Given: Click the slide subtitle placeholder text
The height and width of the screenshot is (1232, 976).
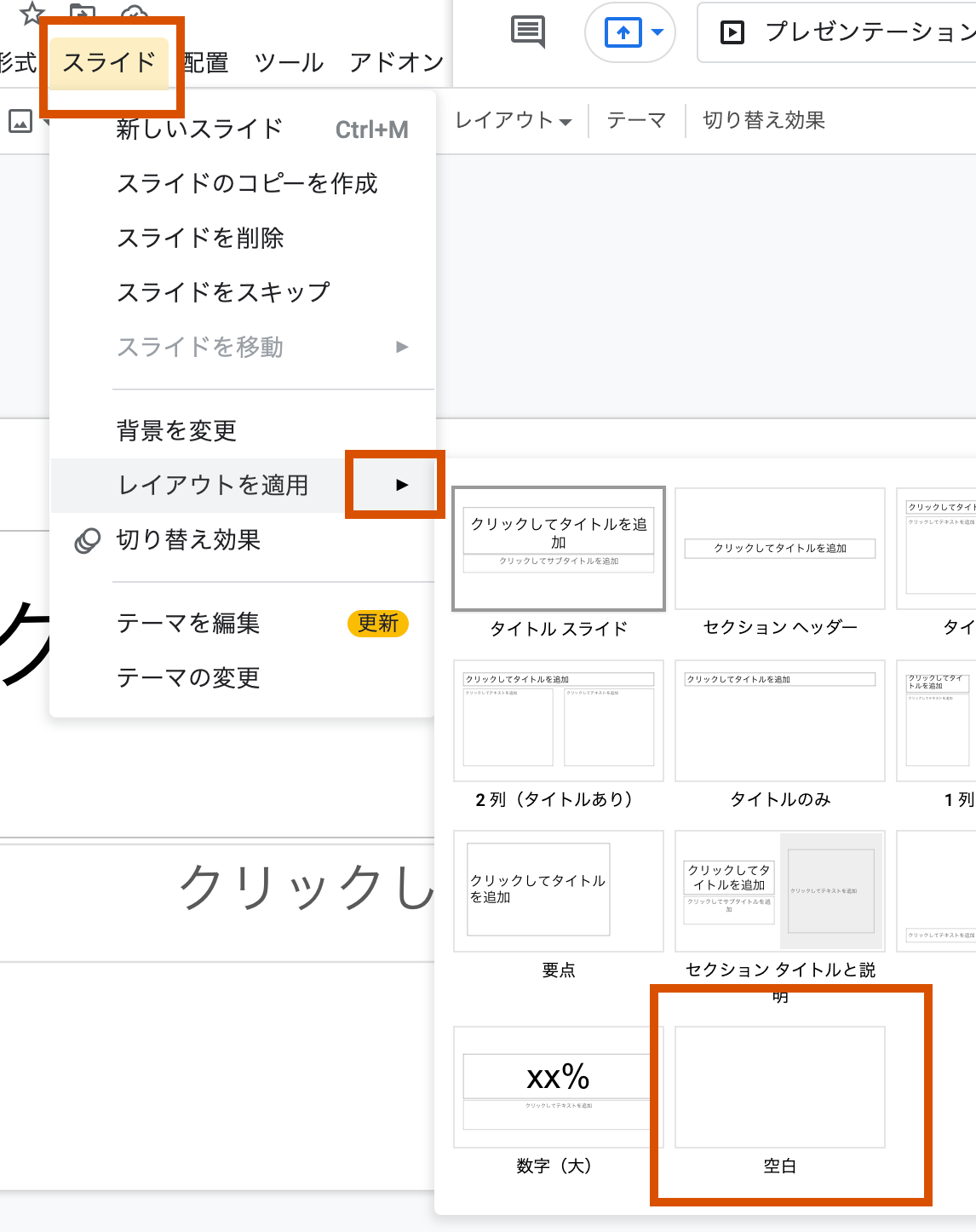Looking at the screenshot, I should coord(307,888).
